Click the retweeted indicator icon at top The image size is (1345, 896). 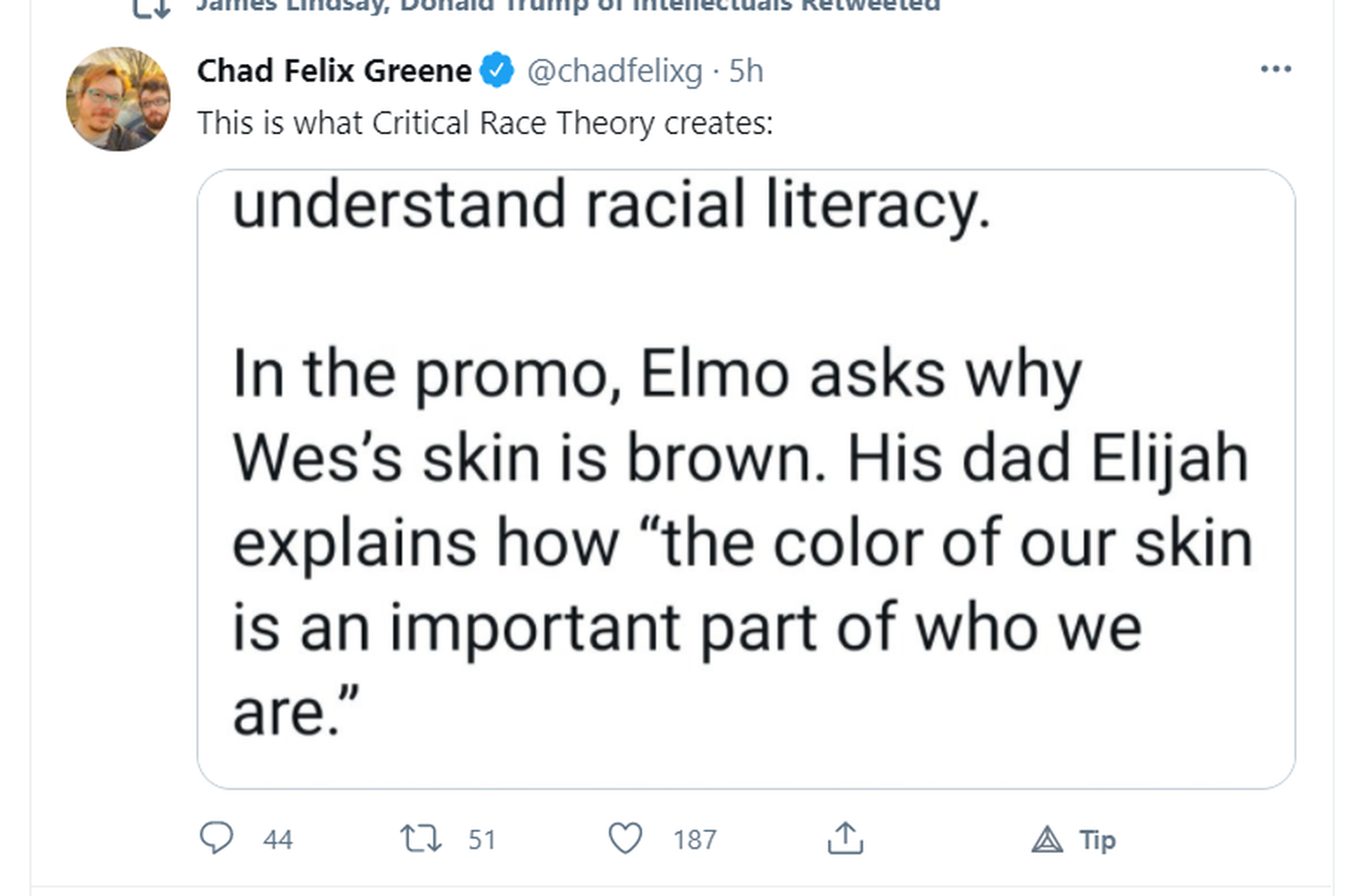[152, 8]
